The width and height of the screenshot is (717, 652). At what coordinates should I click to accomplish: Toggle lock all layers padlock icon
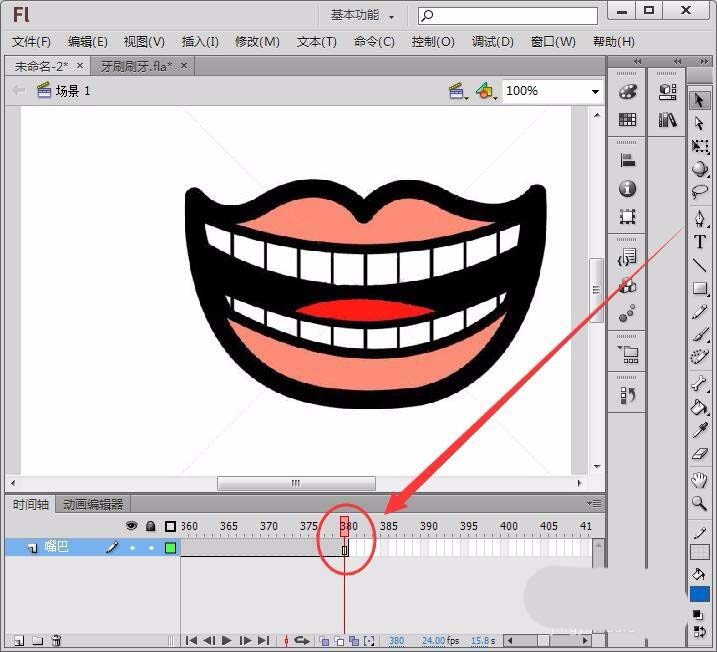(x=150, y=526)
